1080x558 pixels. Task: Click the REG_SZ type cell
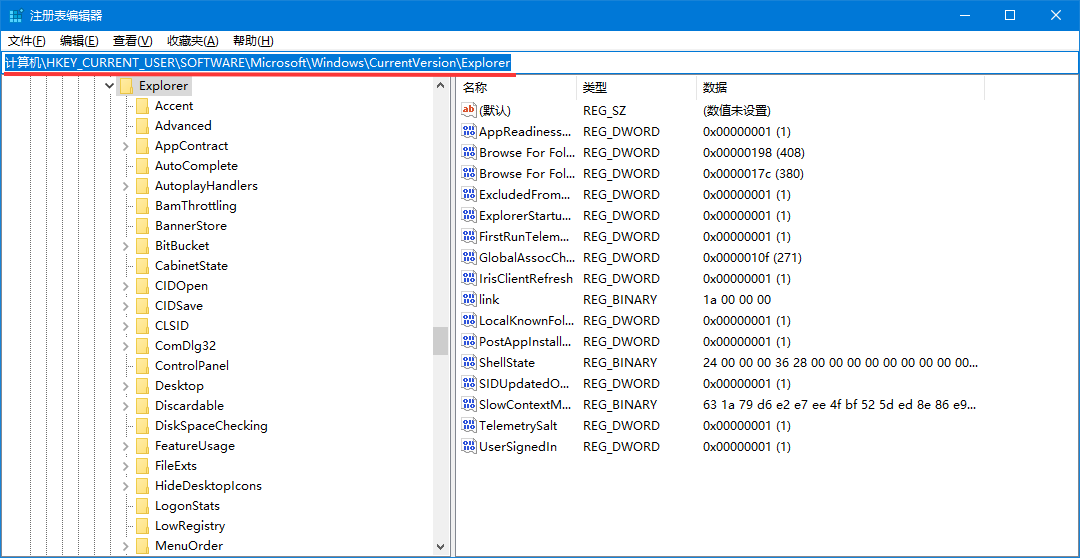point(604,110)
